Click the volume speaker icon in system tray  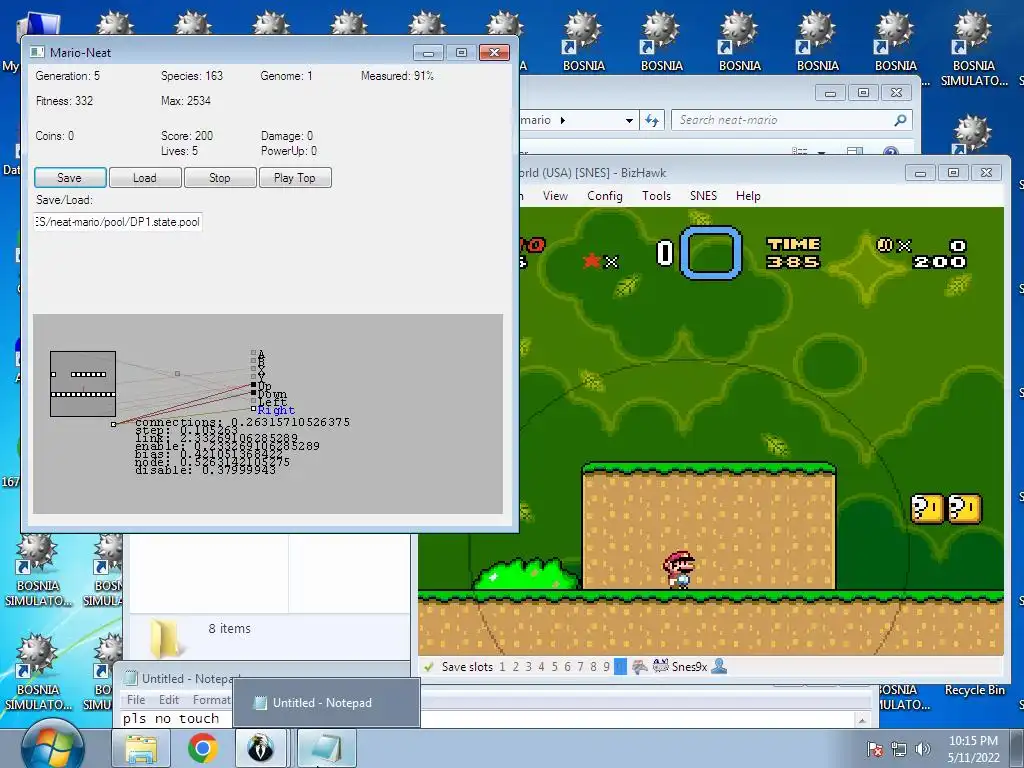923,749
